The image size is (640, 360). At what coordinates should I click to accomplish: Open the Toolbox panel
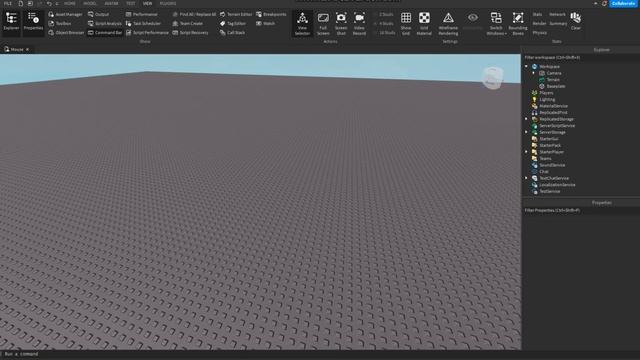tap(60, 24)
